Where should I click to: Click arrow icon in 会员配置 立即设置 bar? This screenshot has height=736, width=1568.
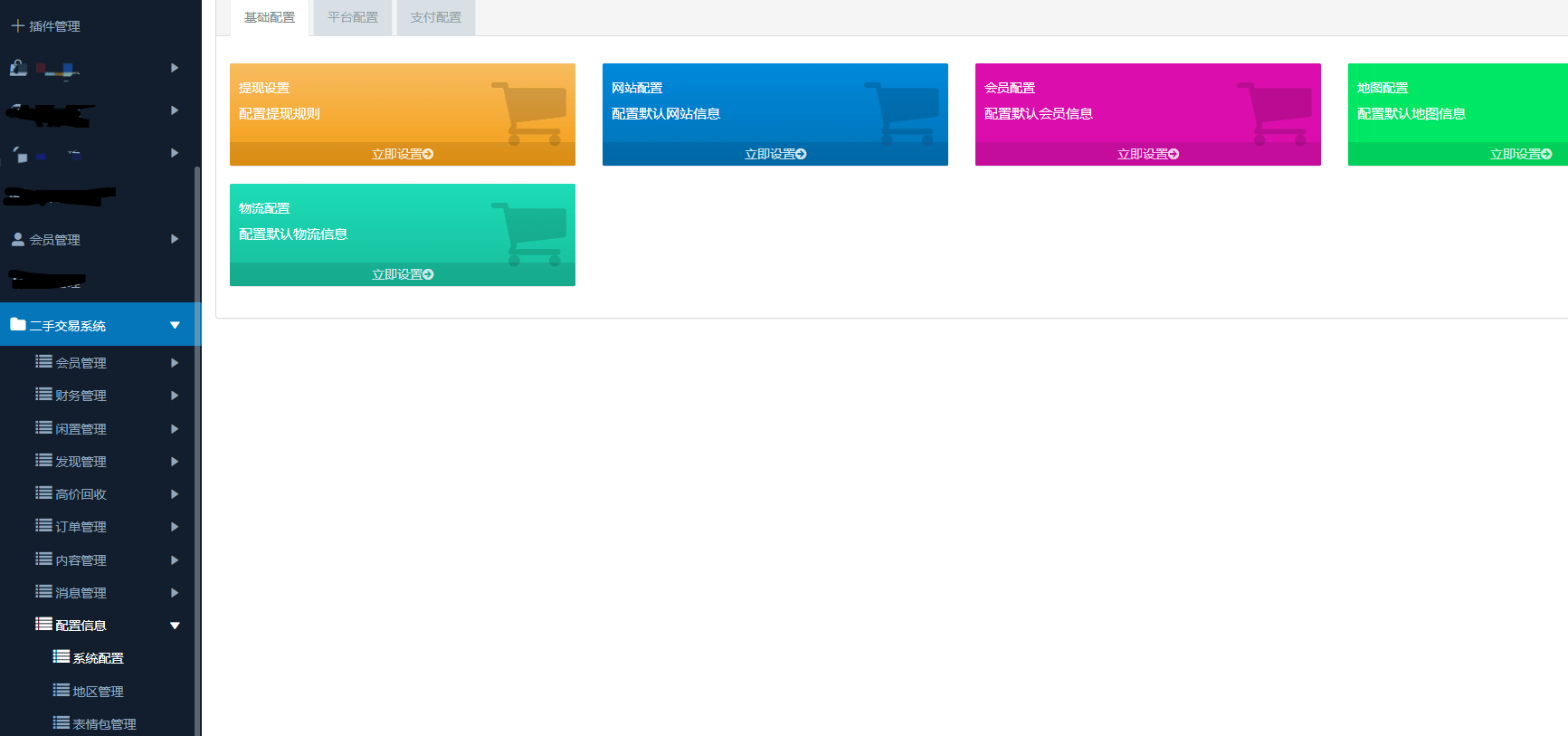(x=1174, y=155)
